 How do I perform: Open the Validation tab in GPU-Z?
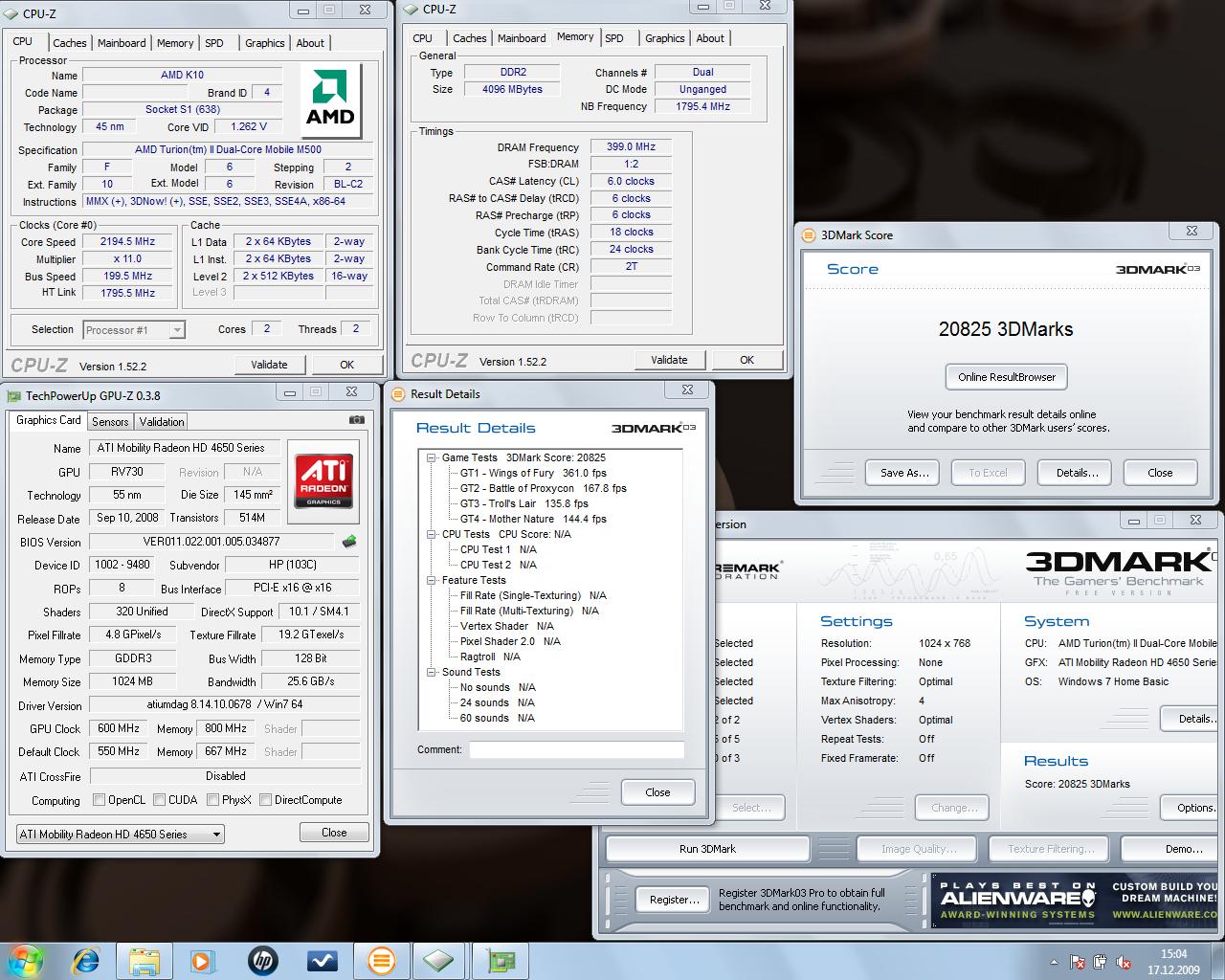point(162,422)
